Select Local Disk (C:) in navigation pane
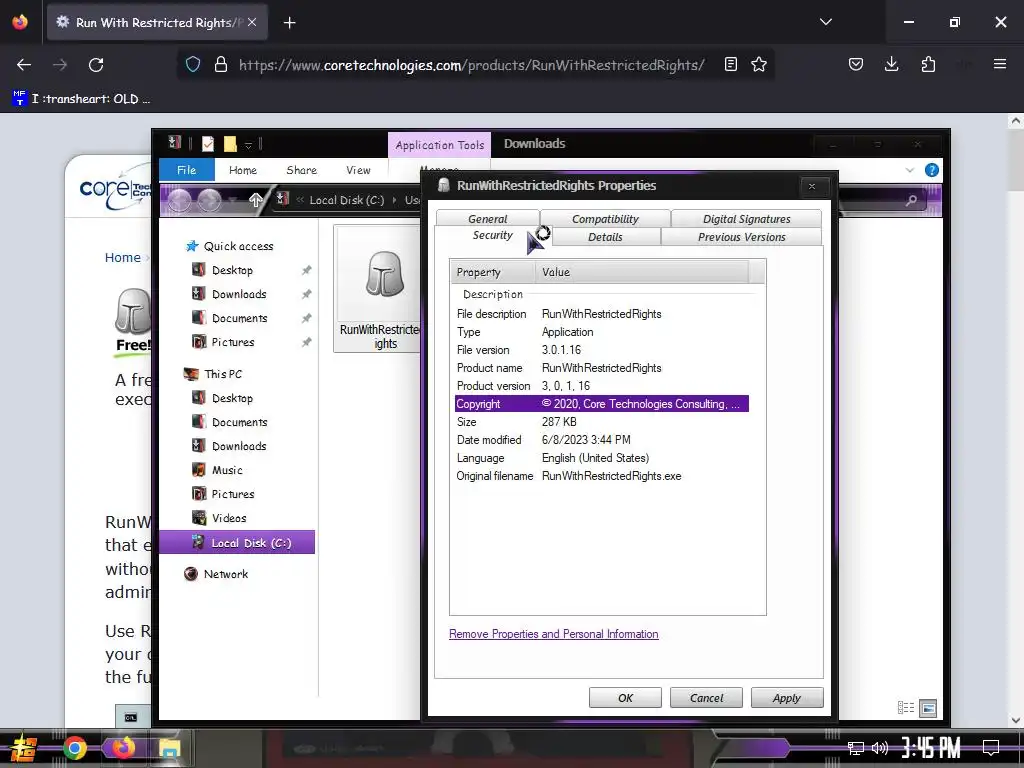The height and width of the screenshot is (768, 1024). tap(237, 543)
